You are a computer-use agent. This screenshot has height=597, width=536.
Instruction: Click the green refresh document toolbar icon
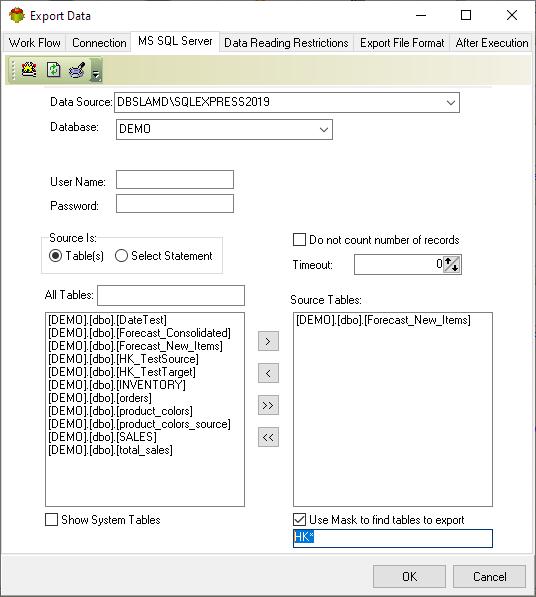click(x=54, y=70)
